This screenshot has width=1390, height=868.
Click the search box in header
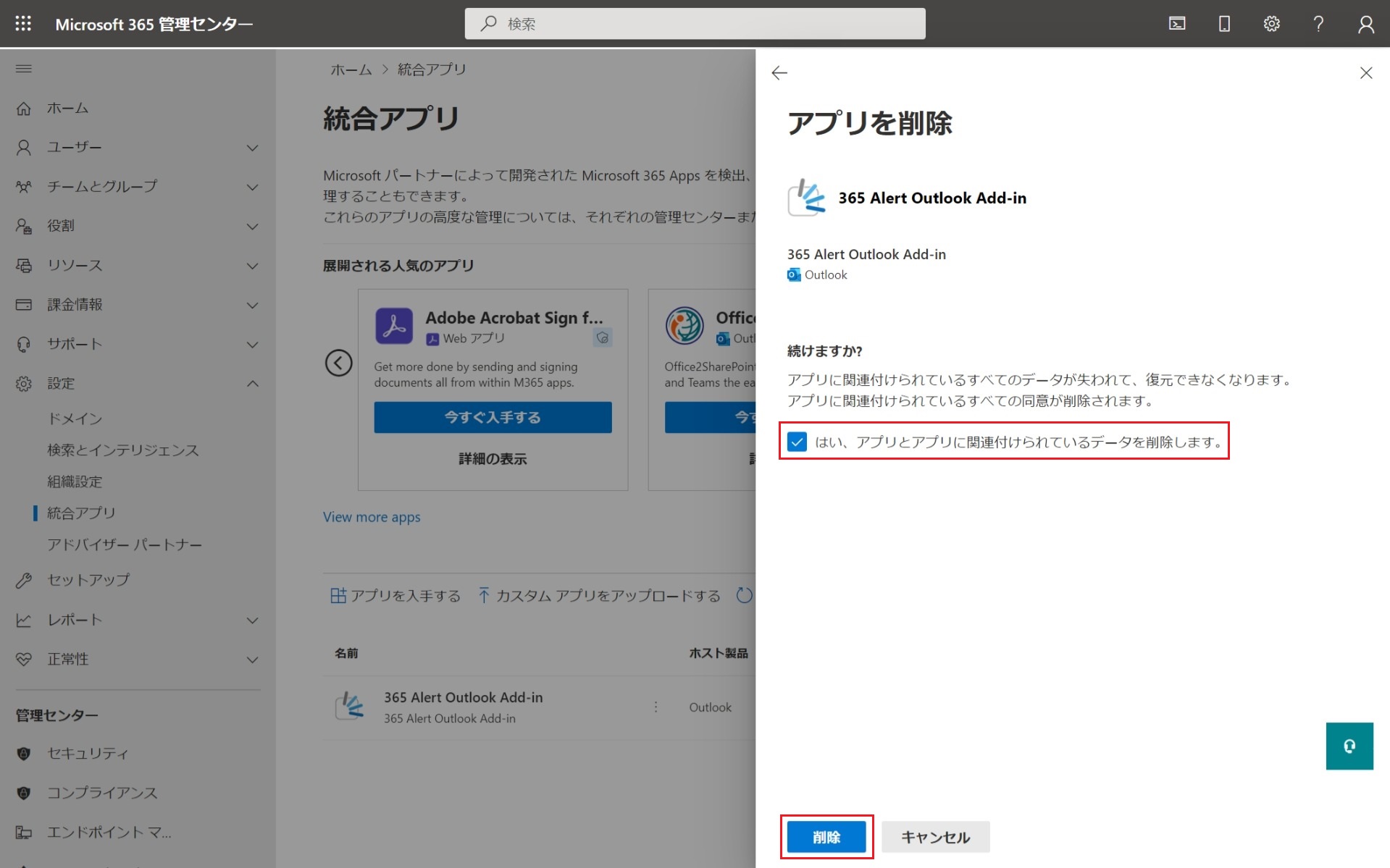(x=695, y=24)
